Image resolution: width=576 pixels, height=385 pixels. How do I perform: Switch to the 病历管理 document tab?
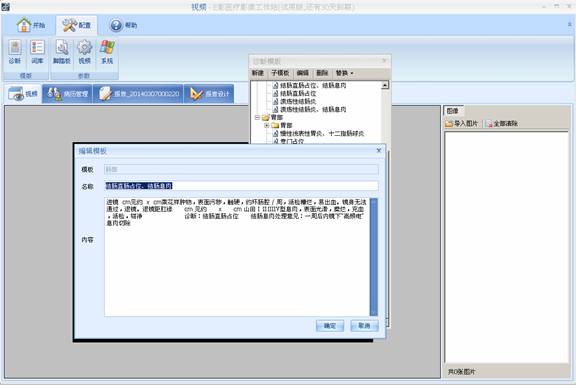point(67,94)
